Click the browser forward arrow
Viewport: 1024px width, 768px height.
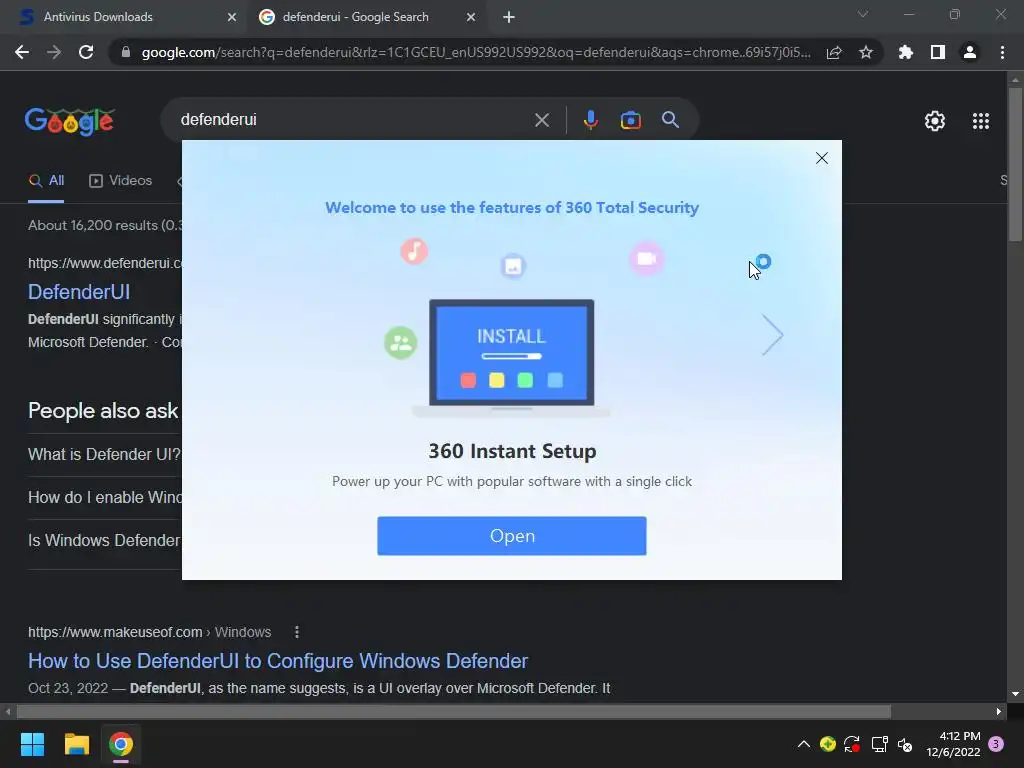[54, 52]
